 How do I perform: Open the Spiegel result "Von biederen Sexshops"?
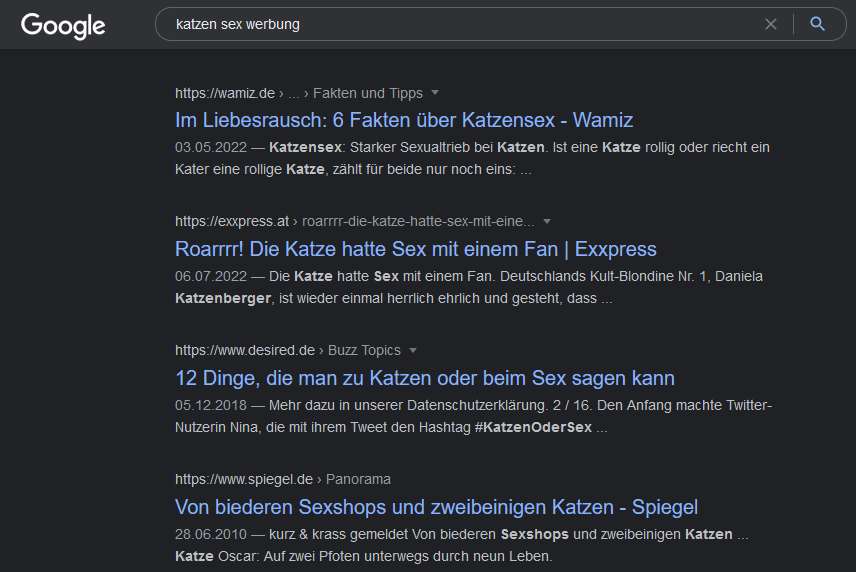(436, 507)
